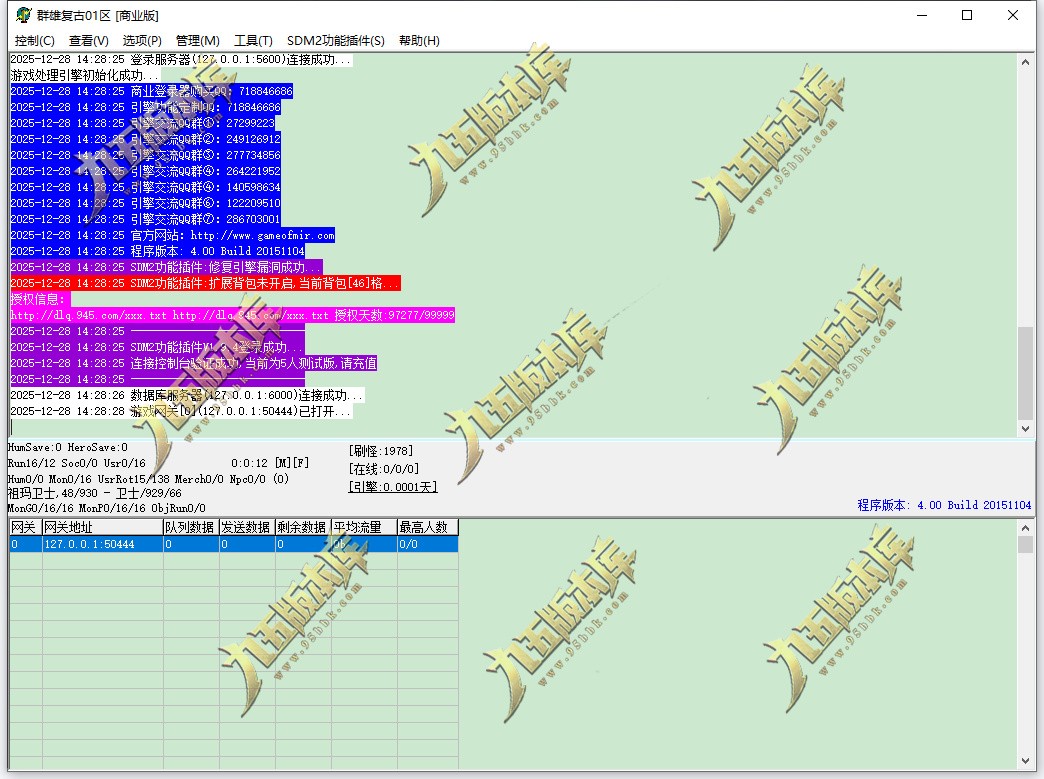
Task: Select gateway row 127.0.0.1:50444
Action: 234,544
